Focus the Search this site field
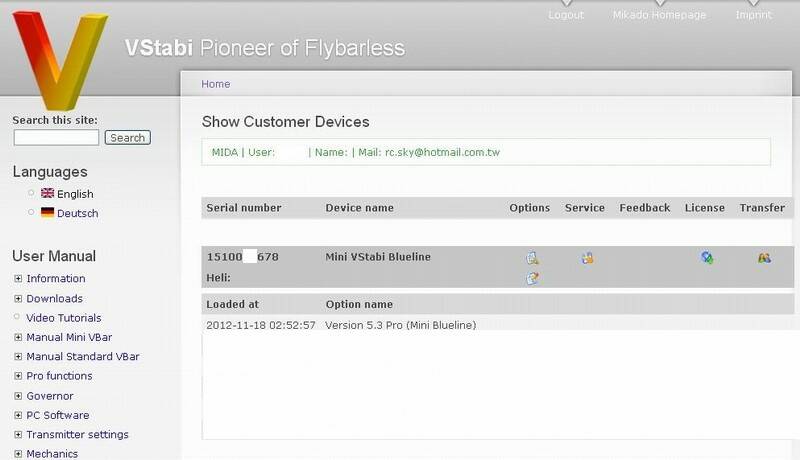The width and height of the screenshot is (800, 460). (56, 138)
